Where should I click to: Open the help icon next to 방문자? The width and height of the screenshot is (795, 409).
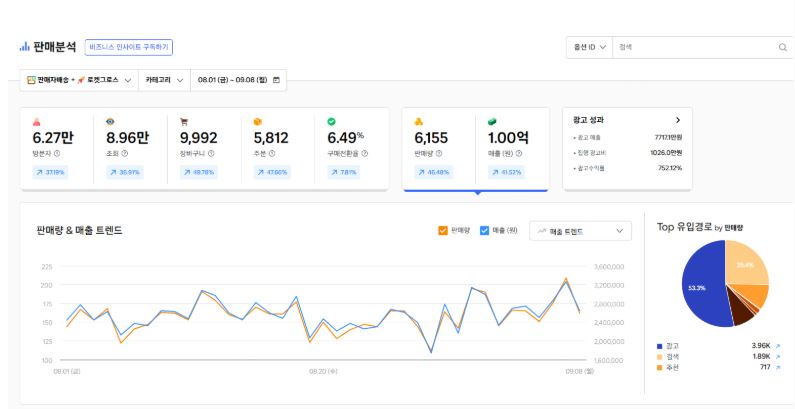coord(57,154)
